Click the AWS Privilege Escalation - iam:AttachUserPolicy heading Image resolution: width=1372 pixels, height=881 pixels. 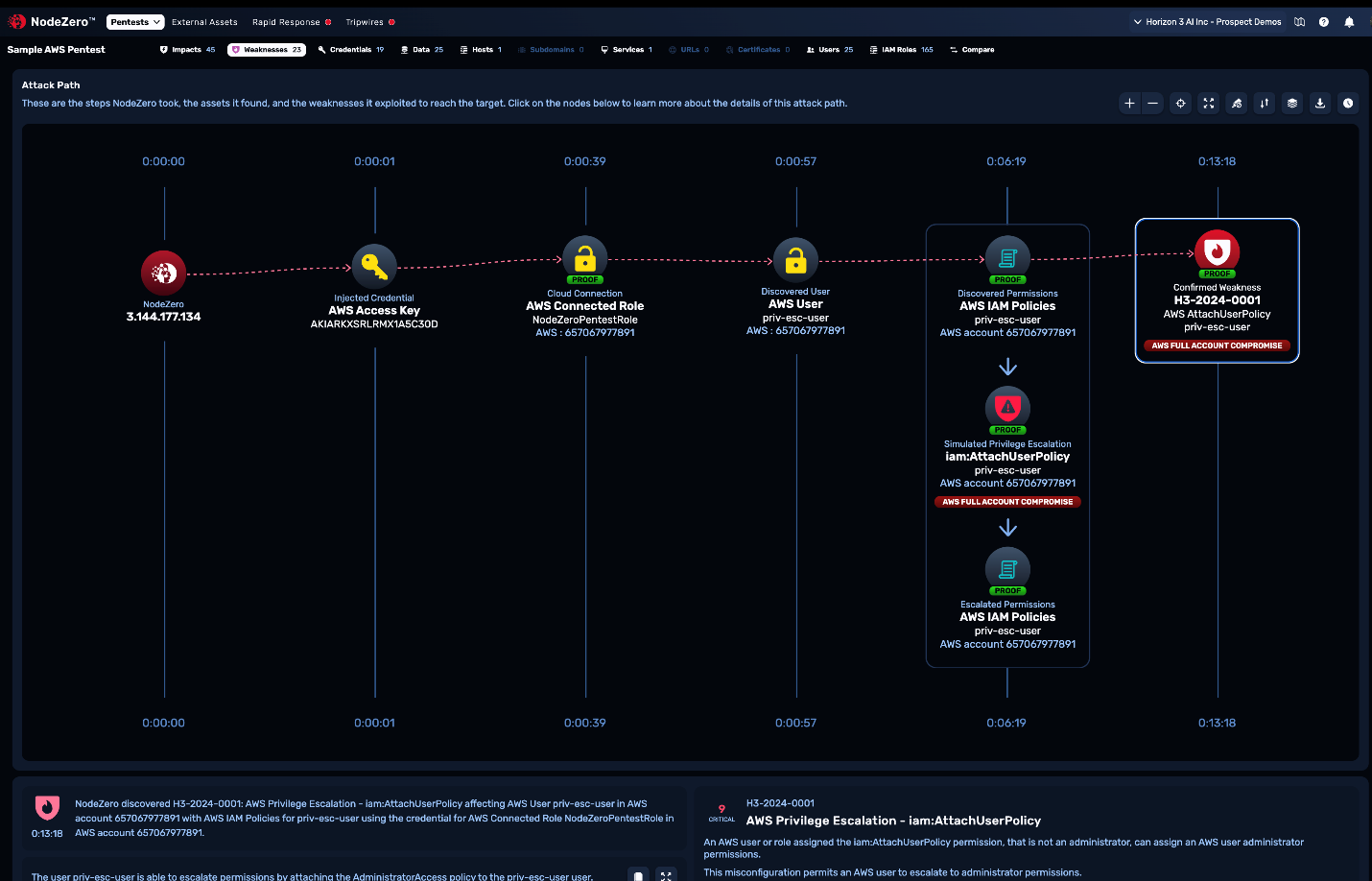pyautogui.click(x=893, y=821)
